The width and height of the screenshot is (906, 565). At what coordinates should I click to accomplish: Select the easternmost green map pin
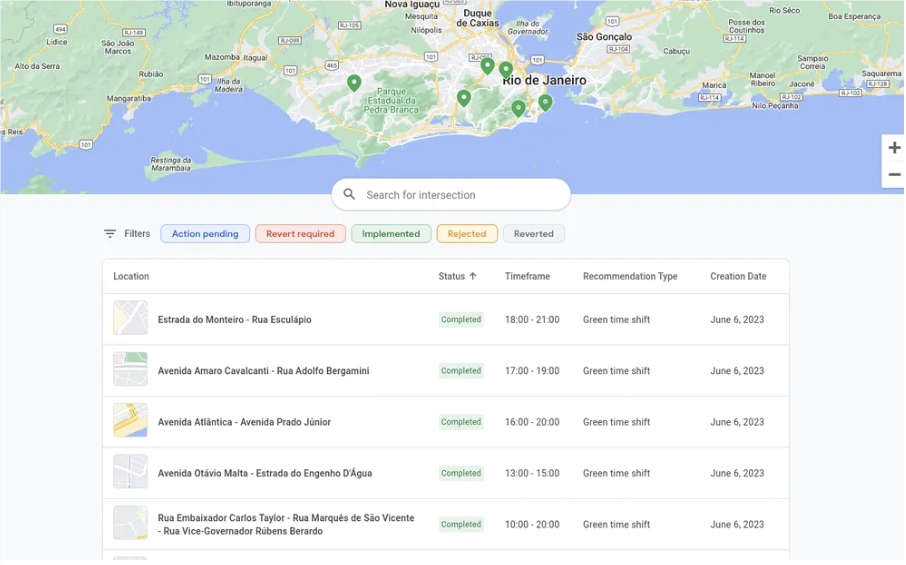(545, 102)
